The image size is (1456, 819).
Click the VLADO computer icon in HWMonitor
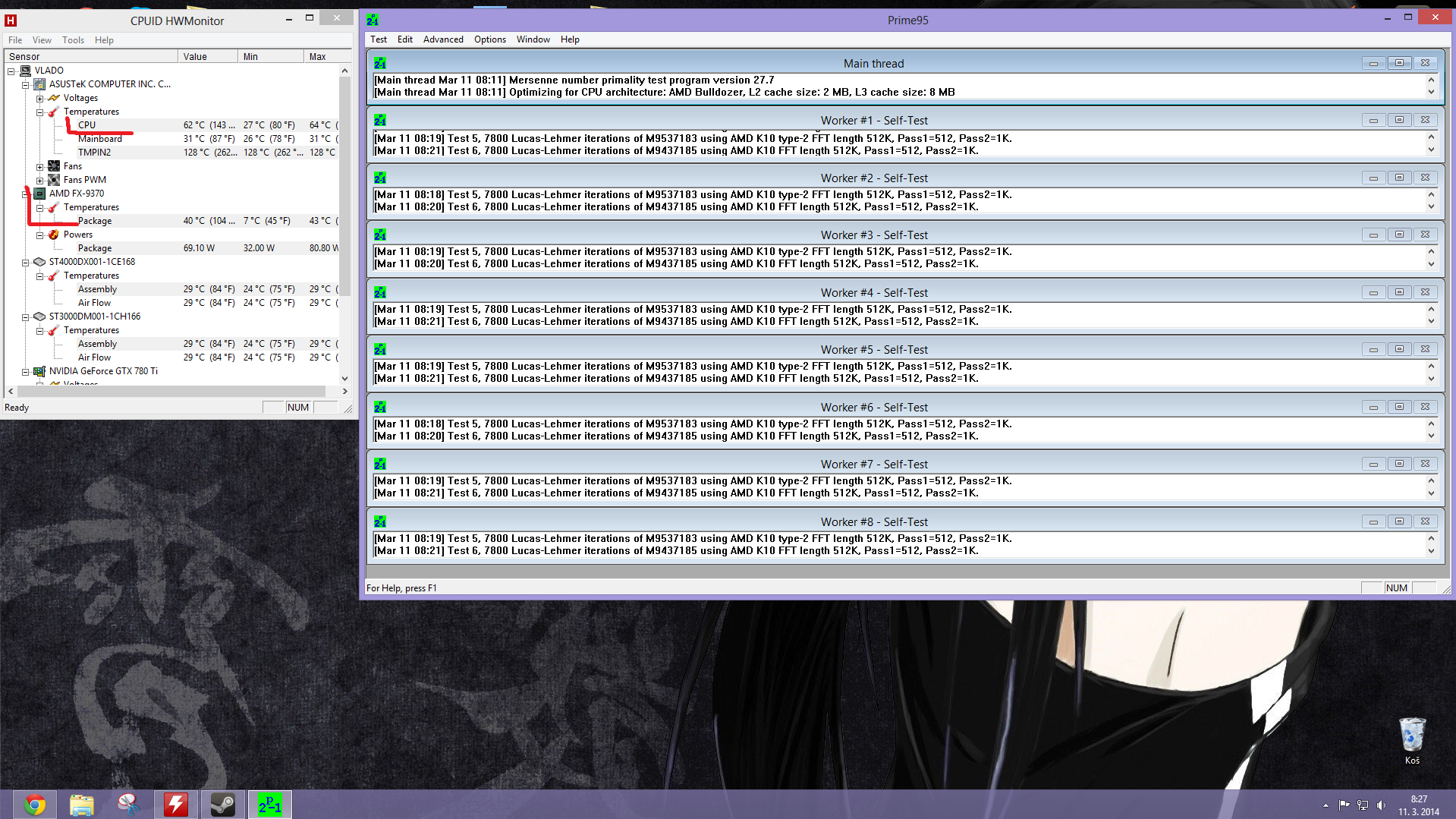tap(25, 71)
